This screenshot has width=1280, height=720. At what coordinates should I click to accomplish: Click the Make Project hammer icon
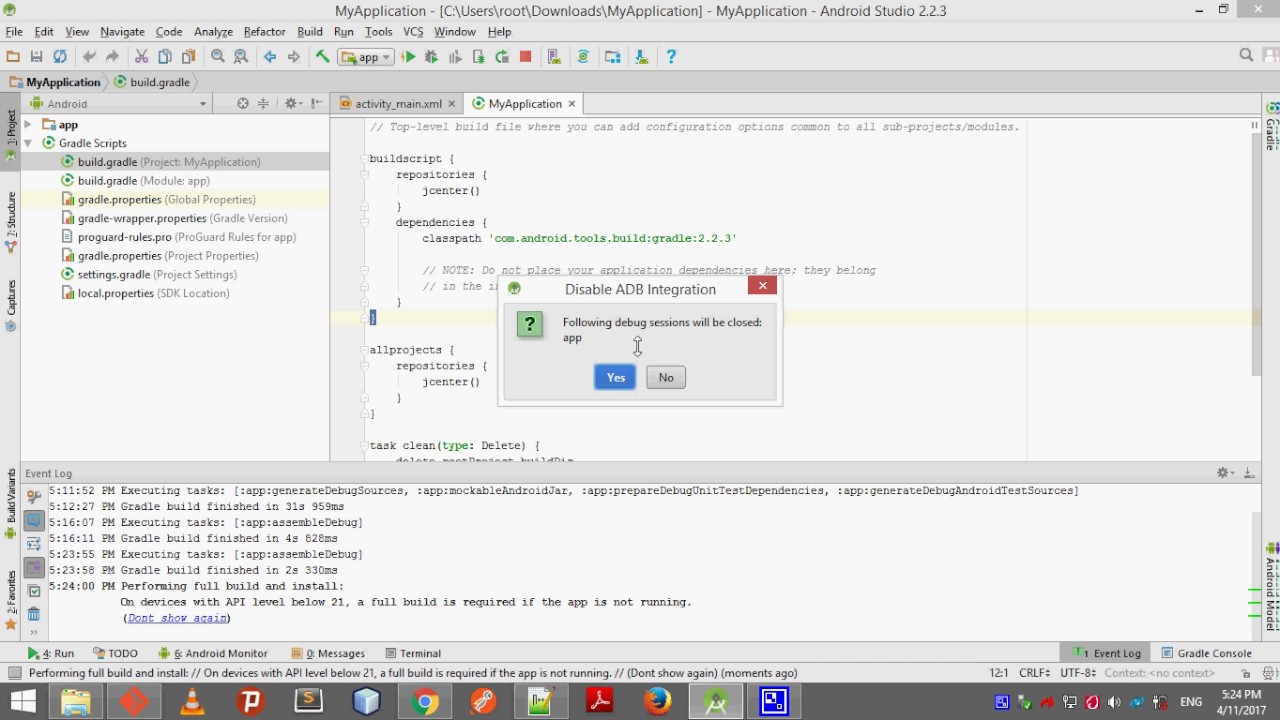click(x=322, y=57)
